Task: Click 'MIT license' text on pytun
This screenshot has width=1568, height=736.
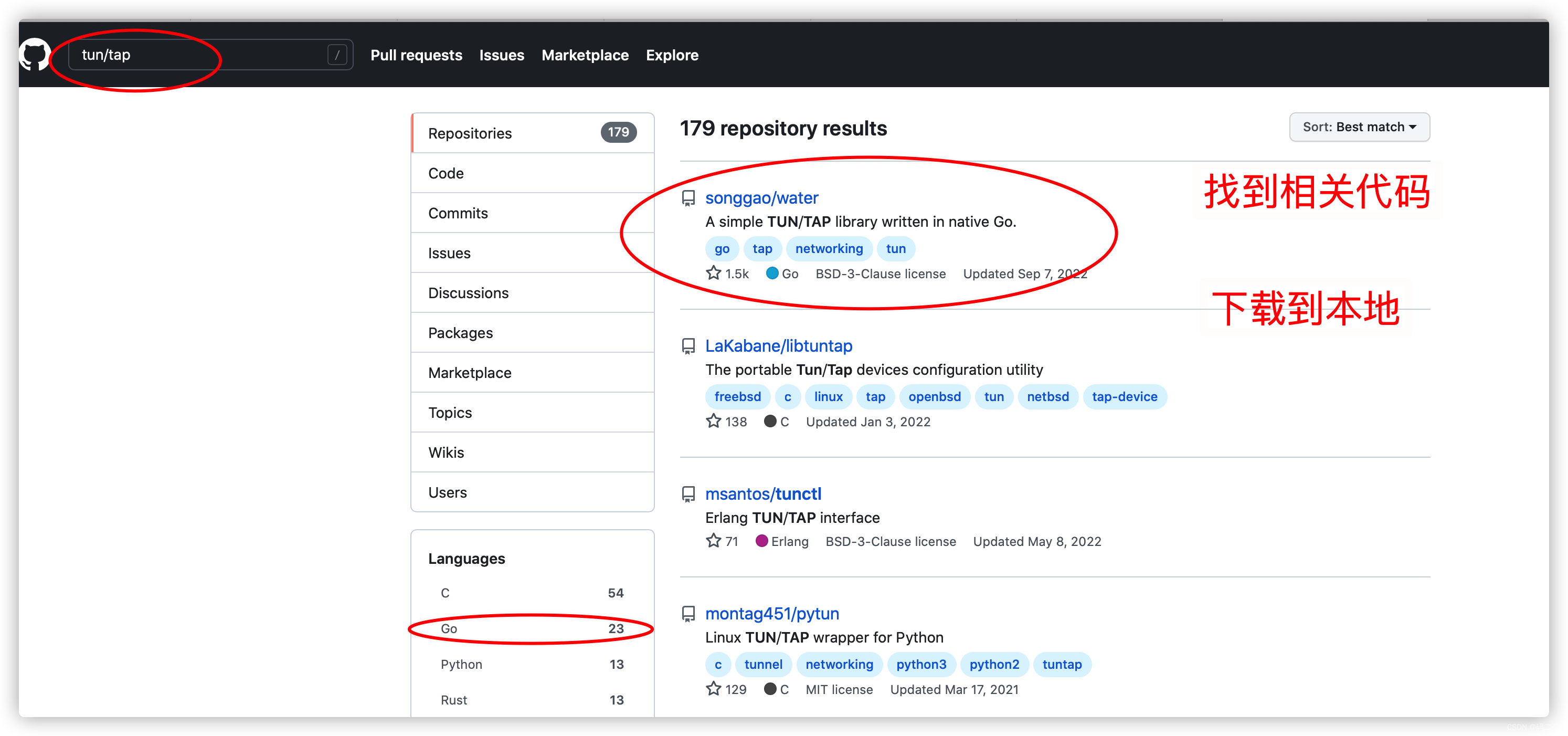Action: click(840, 690)
